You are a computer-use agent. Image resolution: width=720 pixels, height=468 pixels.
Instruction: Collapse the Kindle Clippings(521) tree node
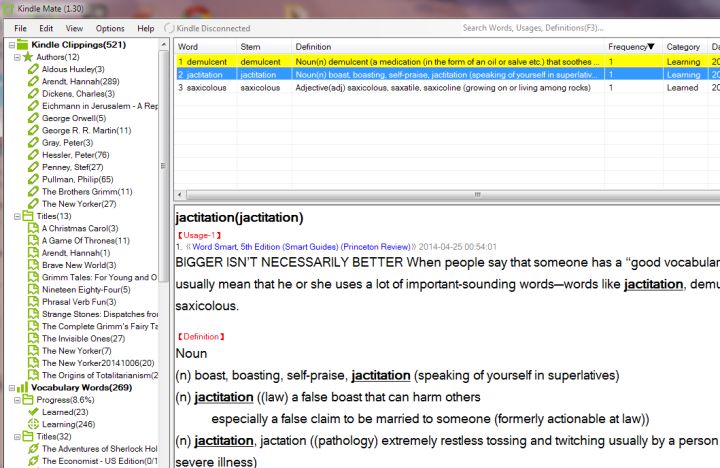pyautogui.click(x=11, y=45)
